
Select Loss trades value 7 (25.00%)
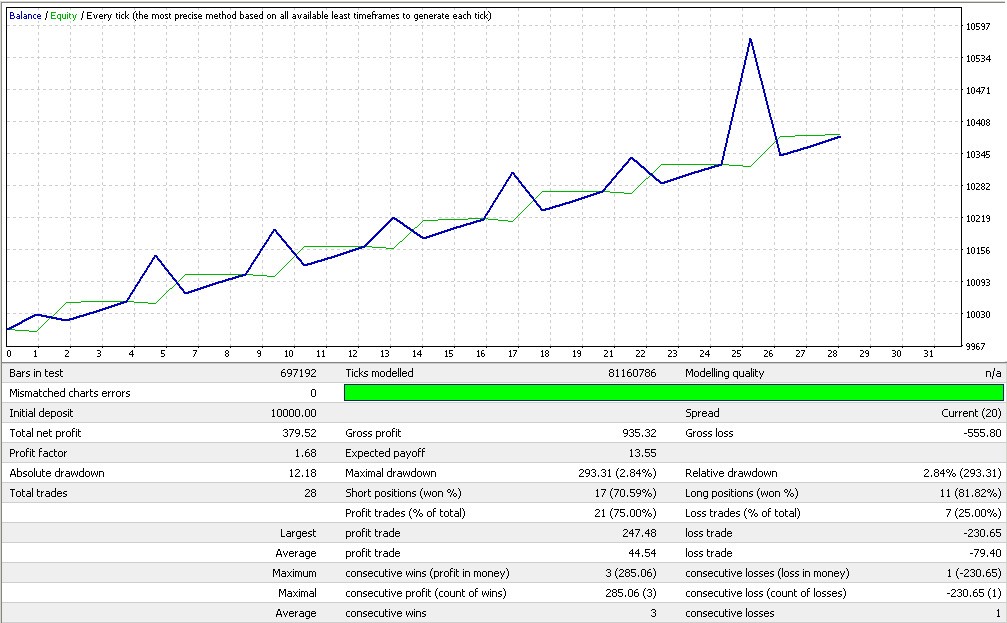(973, 513)
